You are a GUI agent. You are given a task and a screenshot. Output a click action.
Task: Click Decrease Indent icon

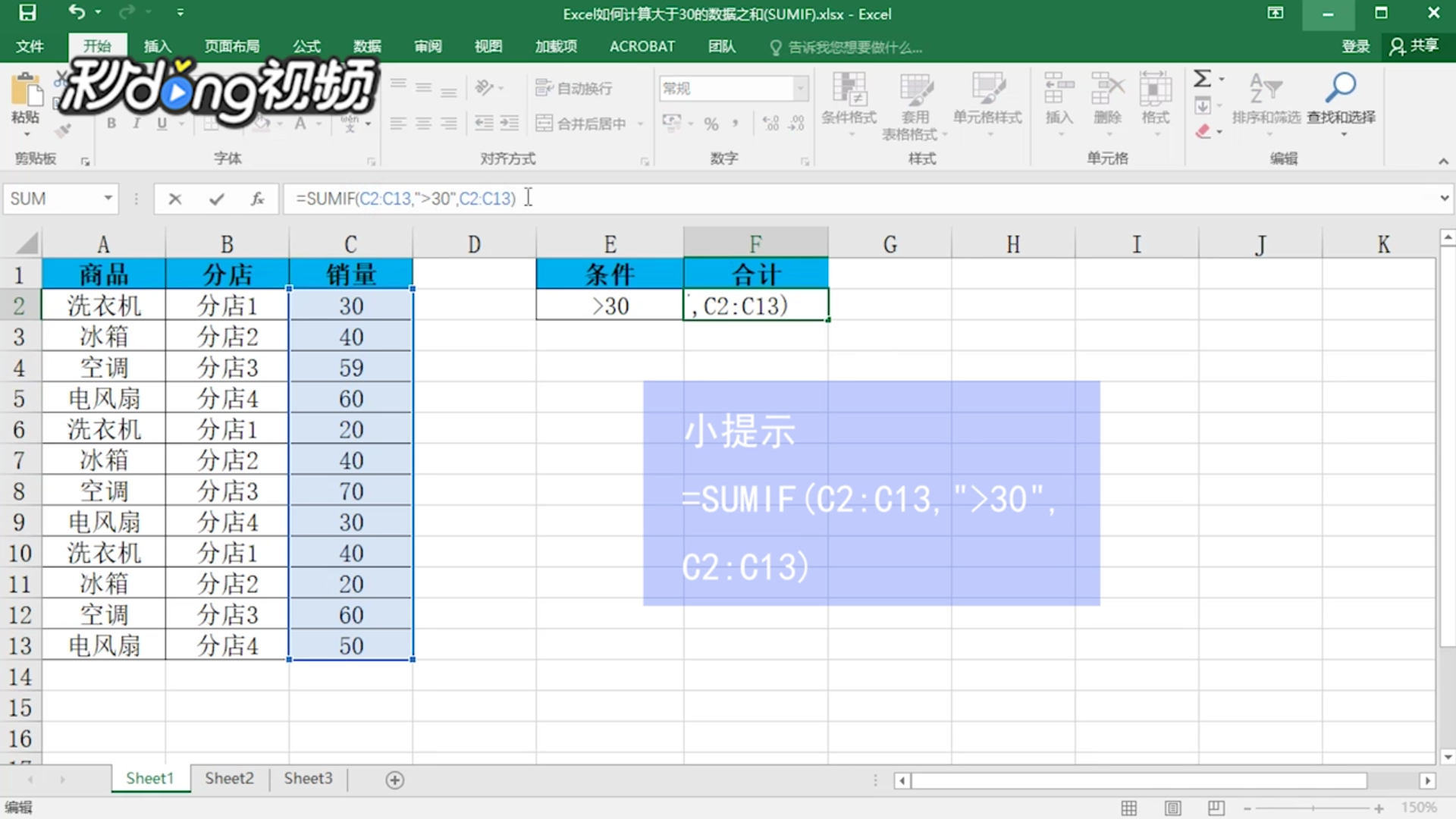pyautogui.click(x=484, y=123)
